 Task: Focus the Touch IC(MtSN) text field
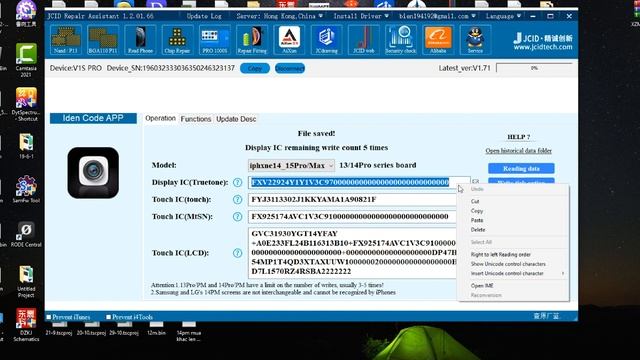tap(352, 217)
